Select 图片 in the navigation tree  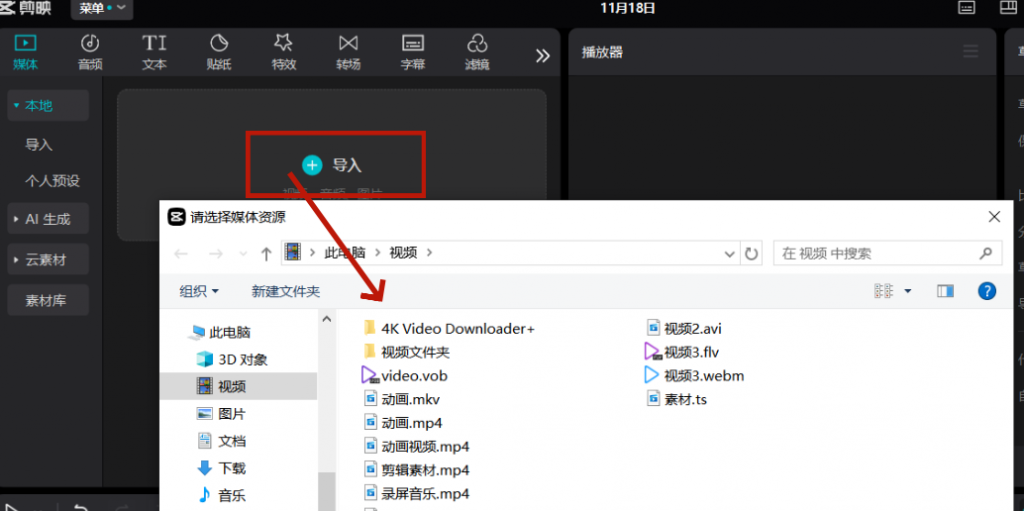tap(231, 413)
